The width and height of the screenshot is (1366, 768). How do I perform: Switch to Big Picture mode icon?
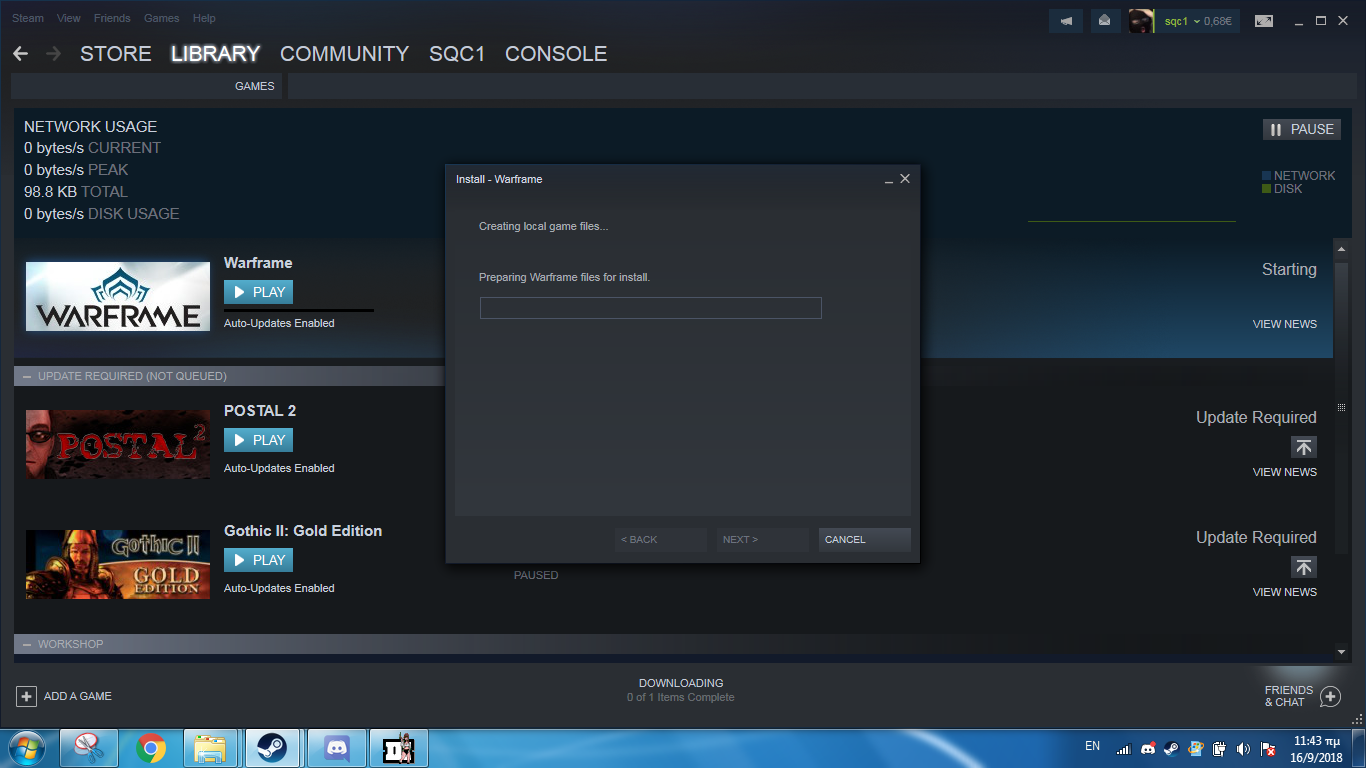(1264, 21)
